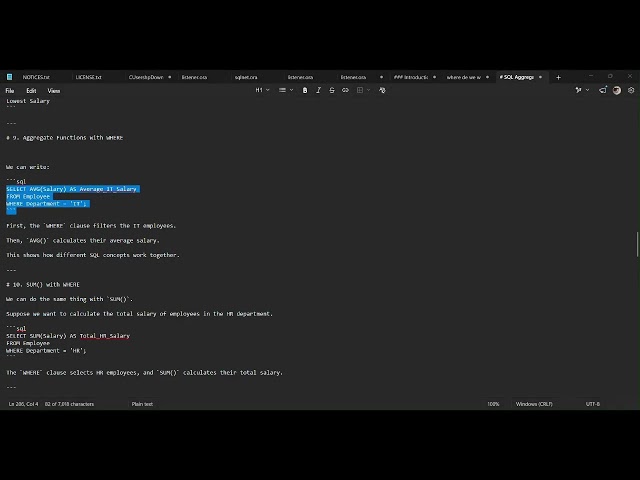
Task: Switch to the NOTICES.txt tab
Action: click(36, 77)
